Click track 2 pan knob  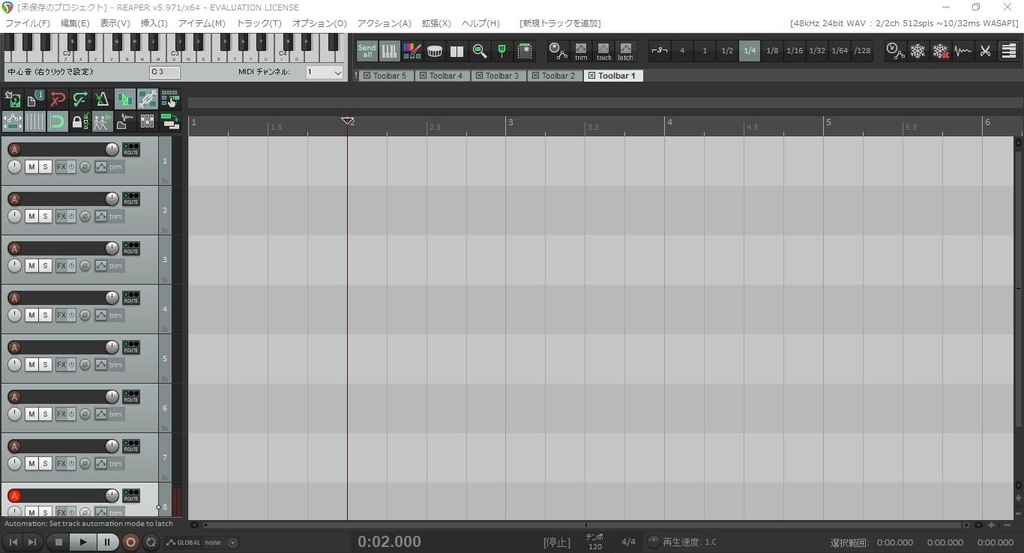14,216
